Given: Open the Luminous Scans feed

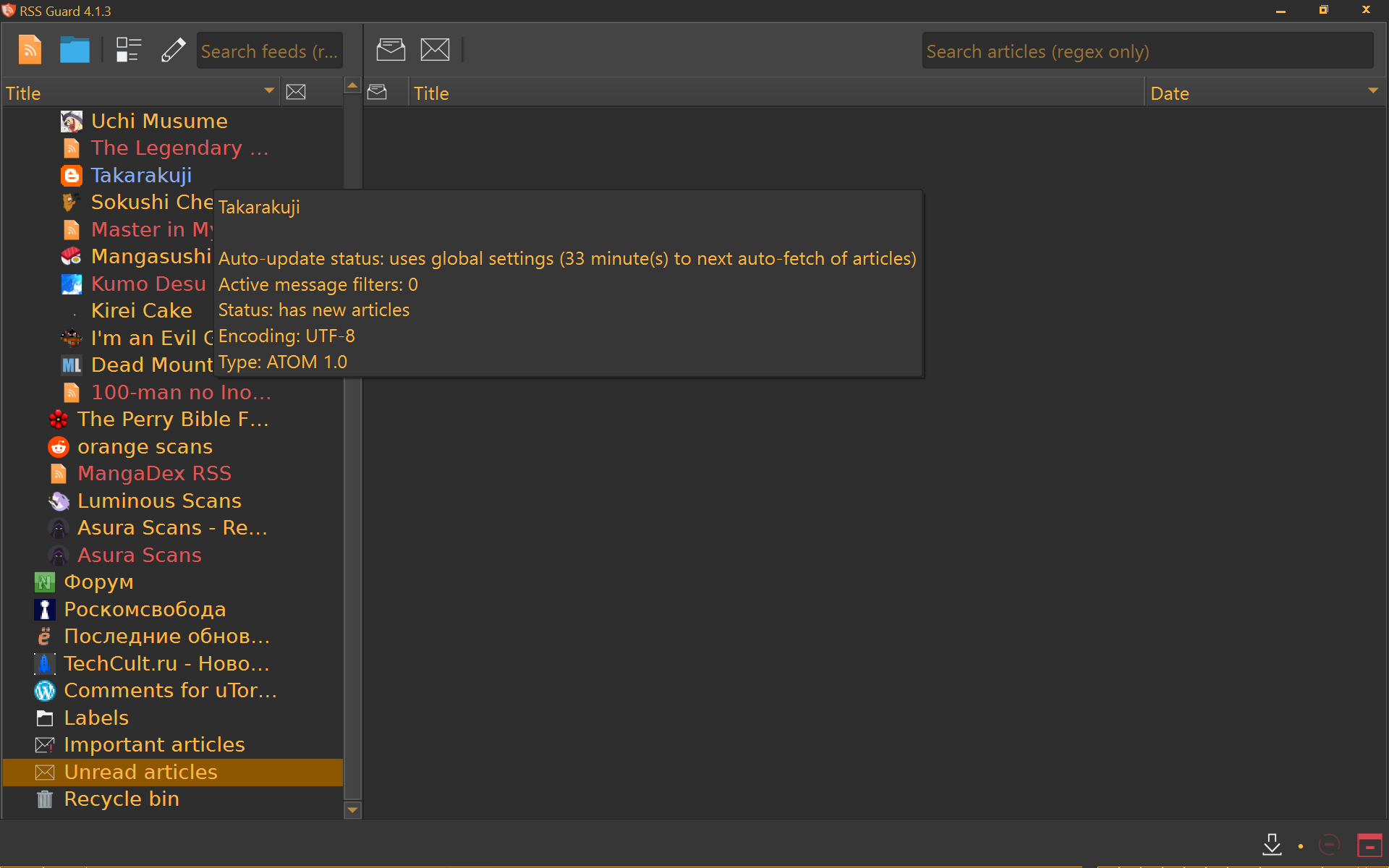Looking at the screenshot, I should click(159, 501).
